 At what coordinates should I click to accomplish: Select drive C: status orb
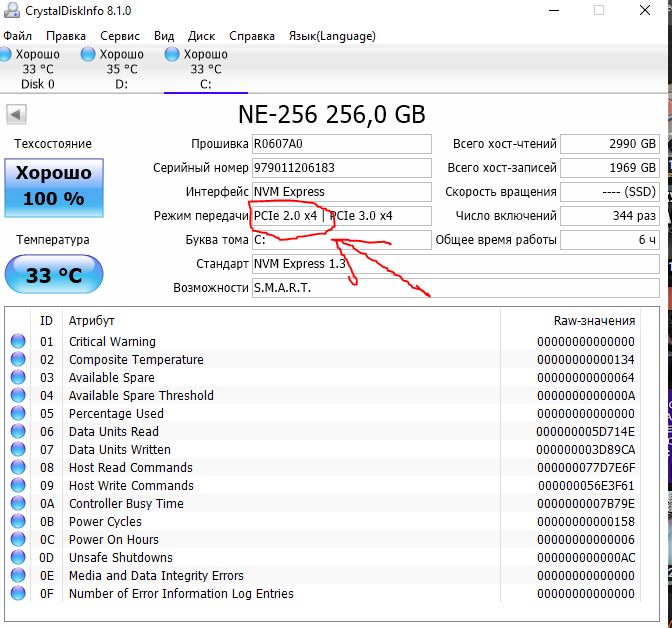(173, 54)
